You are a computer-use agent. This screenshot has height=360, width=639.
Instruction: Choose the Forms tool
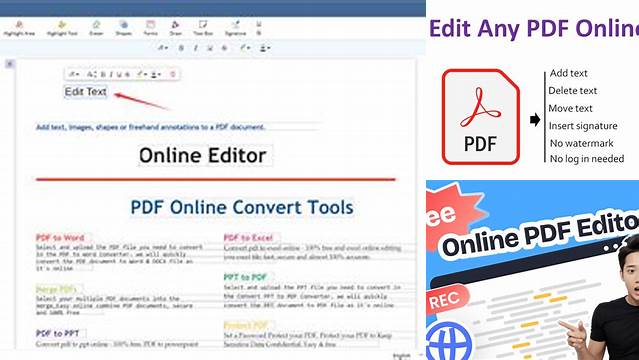[150, 29]
